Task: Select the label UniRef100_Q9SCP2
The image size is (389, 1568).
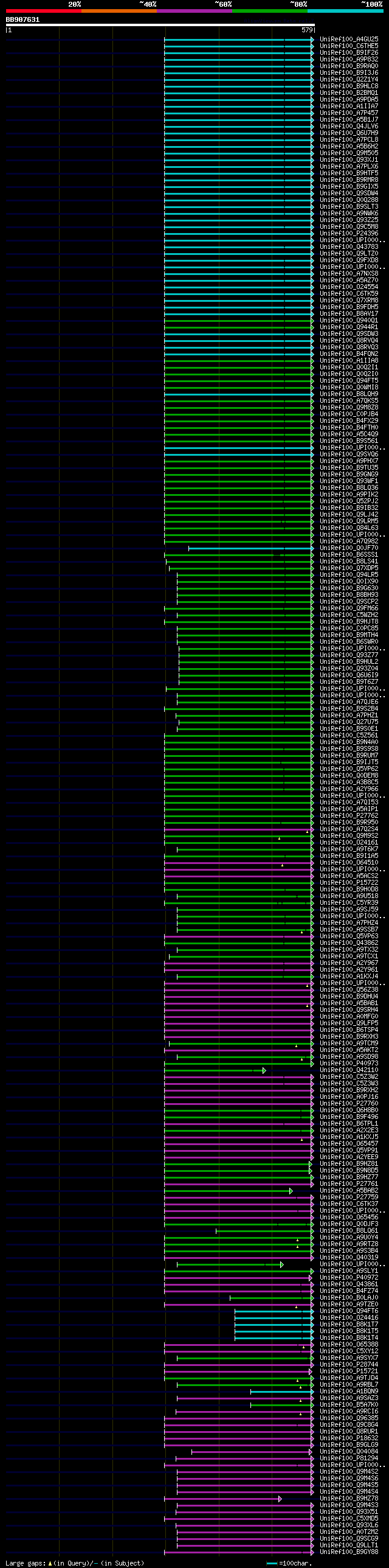Action: [349, 601]
